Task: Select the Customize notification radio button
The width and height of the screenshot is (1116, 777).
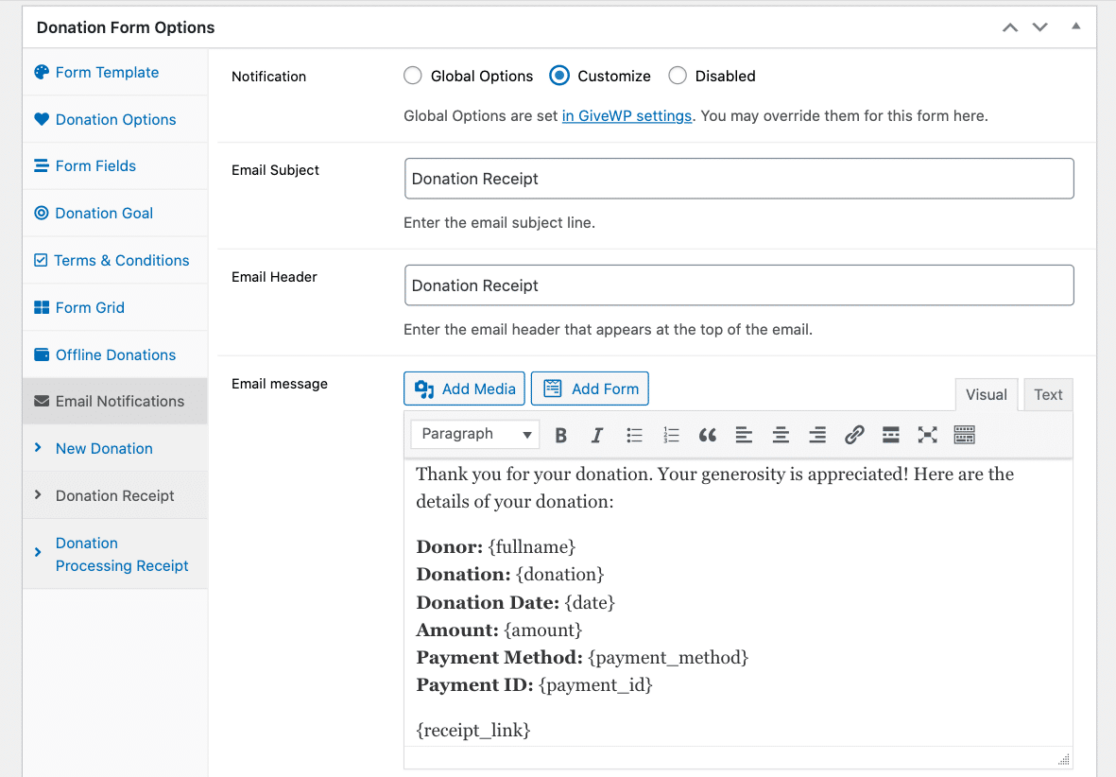Action: pos(559,75)
